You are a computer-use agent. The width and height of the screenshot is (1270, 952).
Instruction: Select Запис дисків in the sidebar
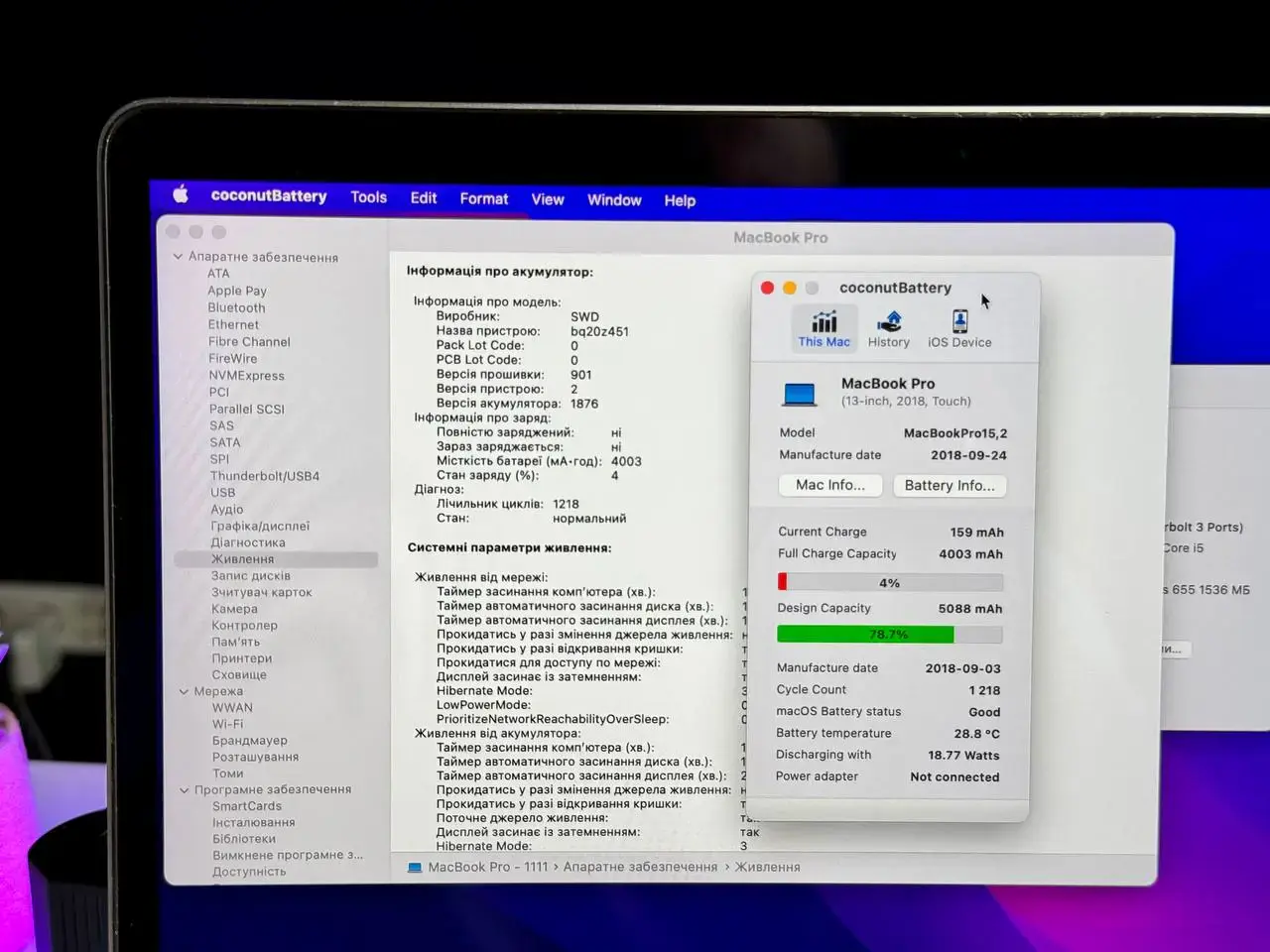pyautogui.click(x=251, y=575)
